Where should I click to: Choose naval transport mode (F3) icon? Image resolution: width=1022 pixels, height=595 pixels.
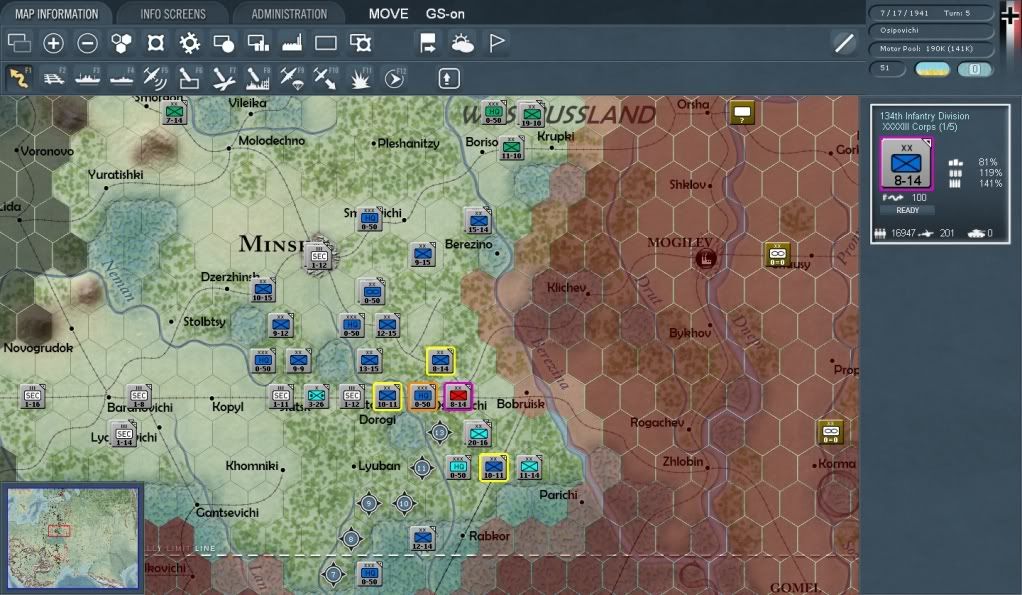click(87, 78)
